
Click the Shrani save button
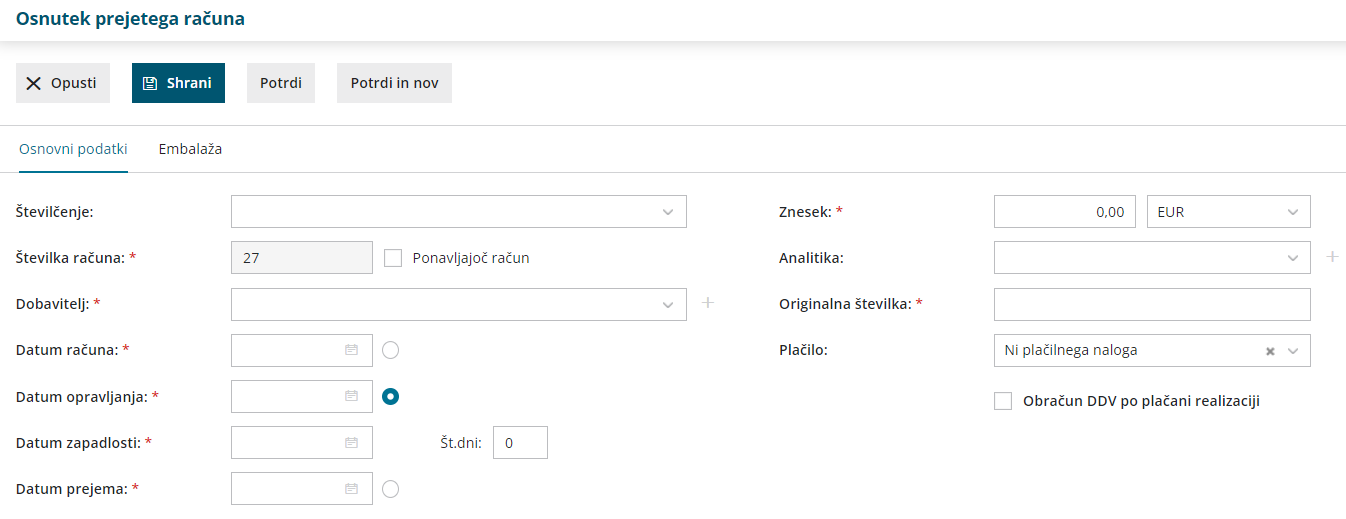tap(178, 83)
